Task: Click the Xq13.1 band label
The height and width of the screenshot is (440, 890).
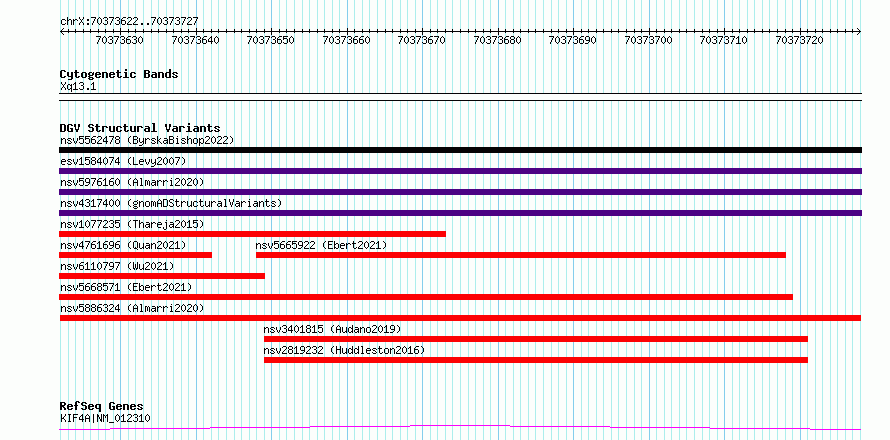Action: (x=76, y=87)
